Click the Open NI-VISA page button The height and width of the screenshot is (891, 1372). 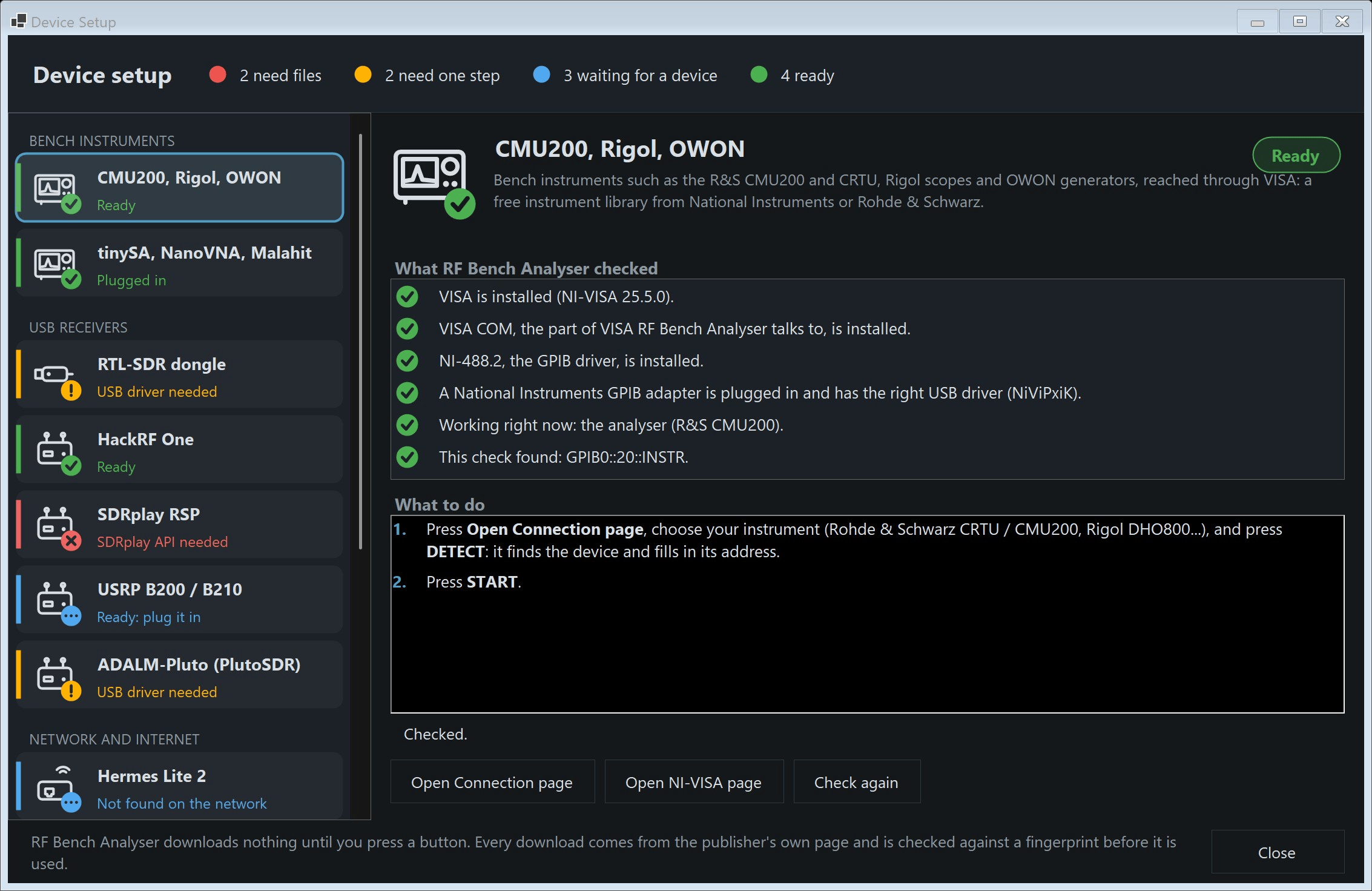(x=694, y=782)
